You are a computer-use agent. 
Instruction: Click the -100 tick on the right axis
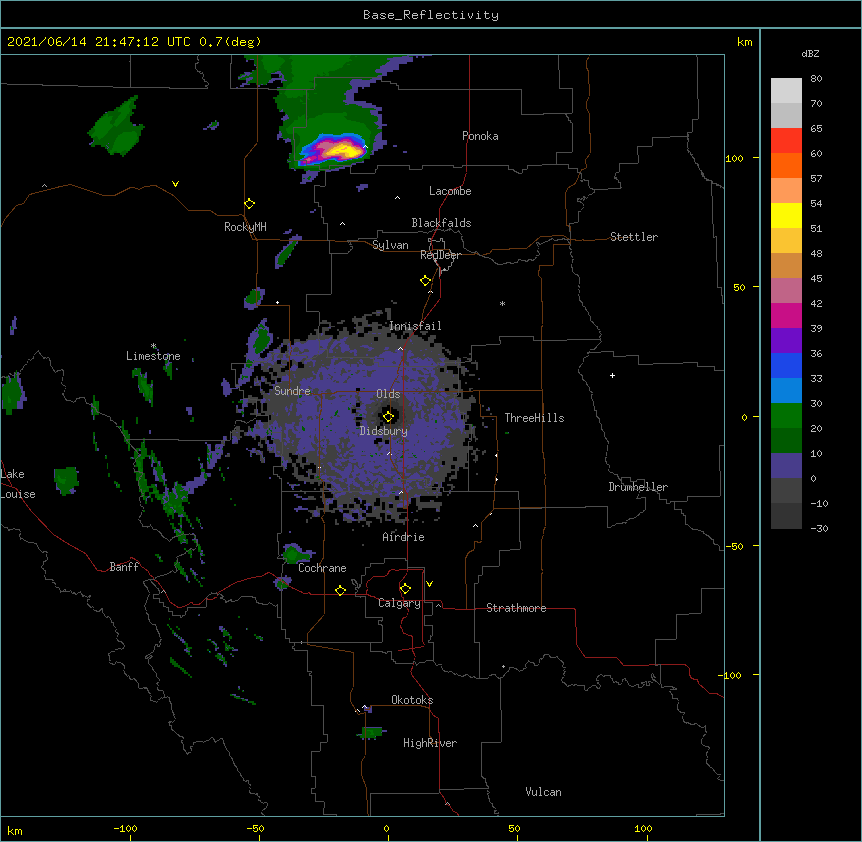[731, 675]
